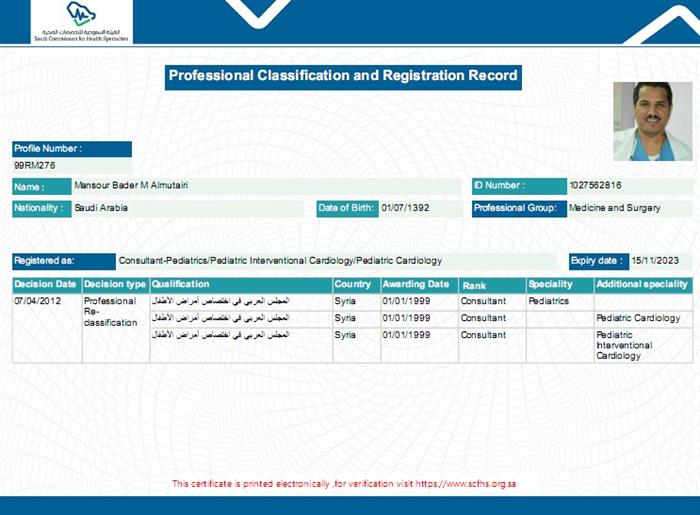Select the profile number 99RM276
This screenshot has height=515, width=700.
click(x=34, y=164)
